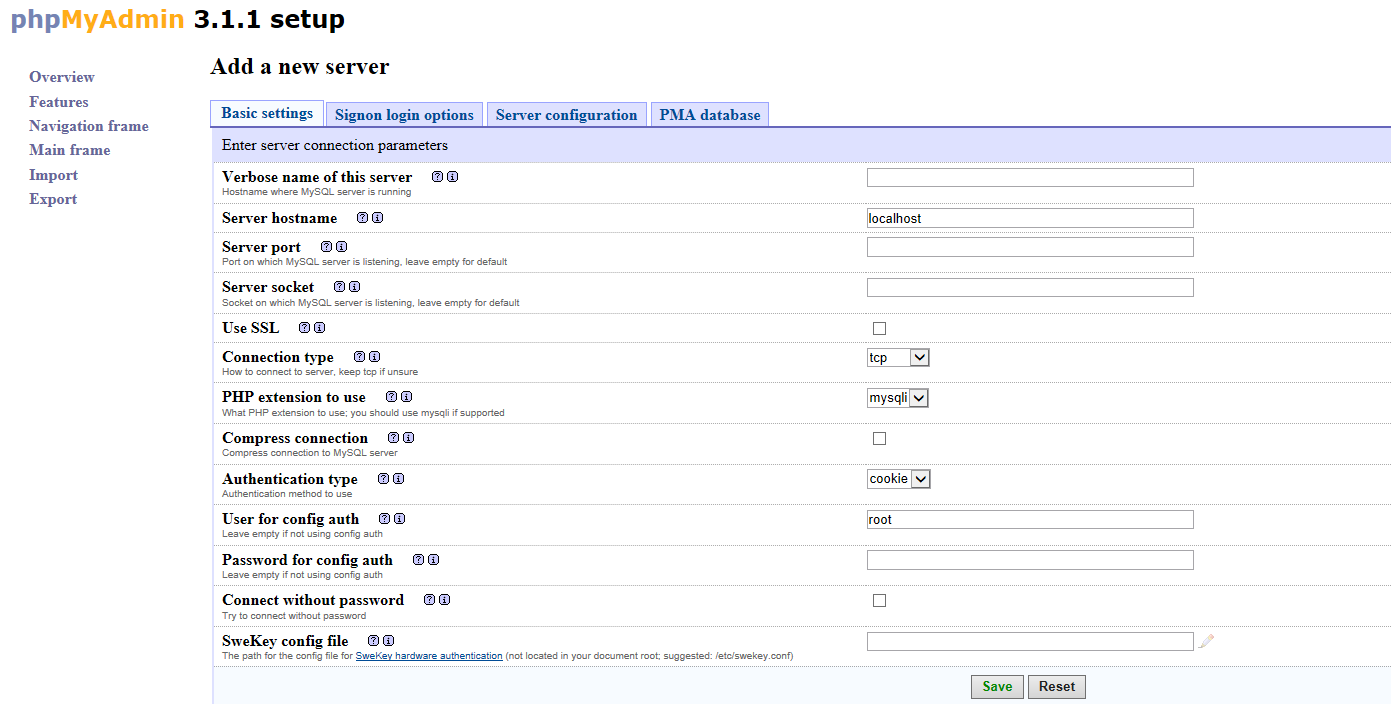Enable Connect without password
1391x704 pixels.
coord(879,599)
